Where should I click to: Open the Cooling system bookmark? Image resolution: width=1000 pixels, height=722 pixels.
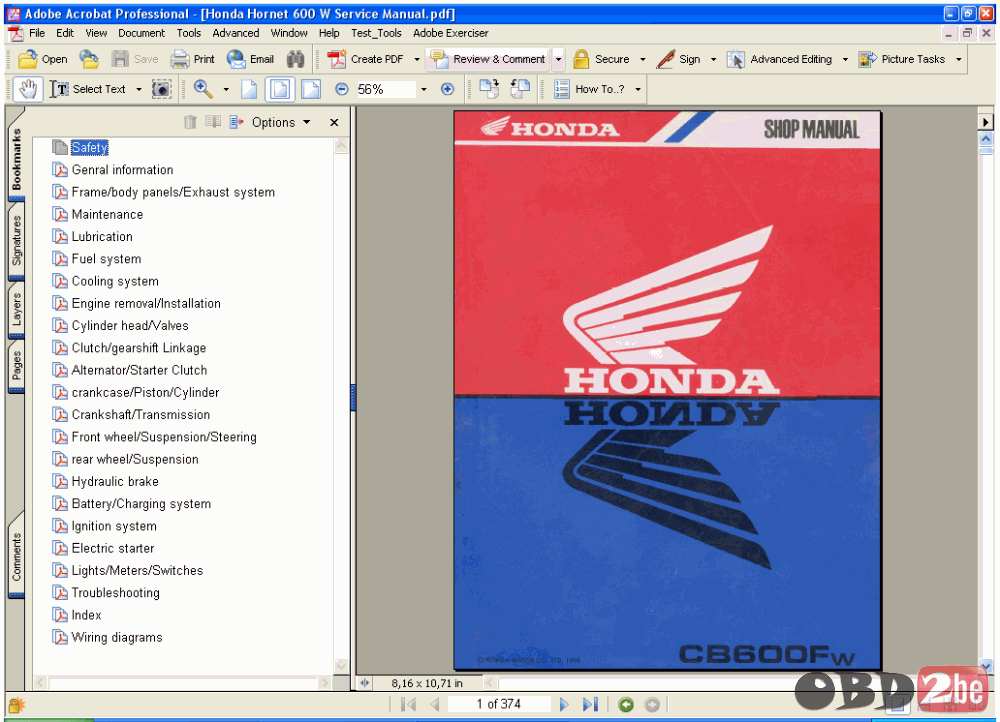point(115,281)
